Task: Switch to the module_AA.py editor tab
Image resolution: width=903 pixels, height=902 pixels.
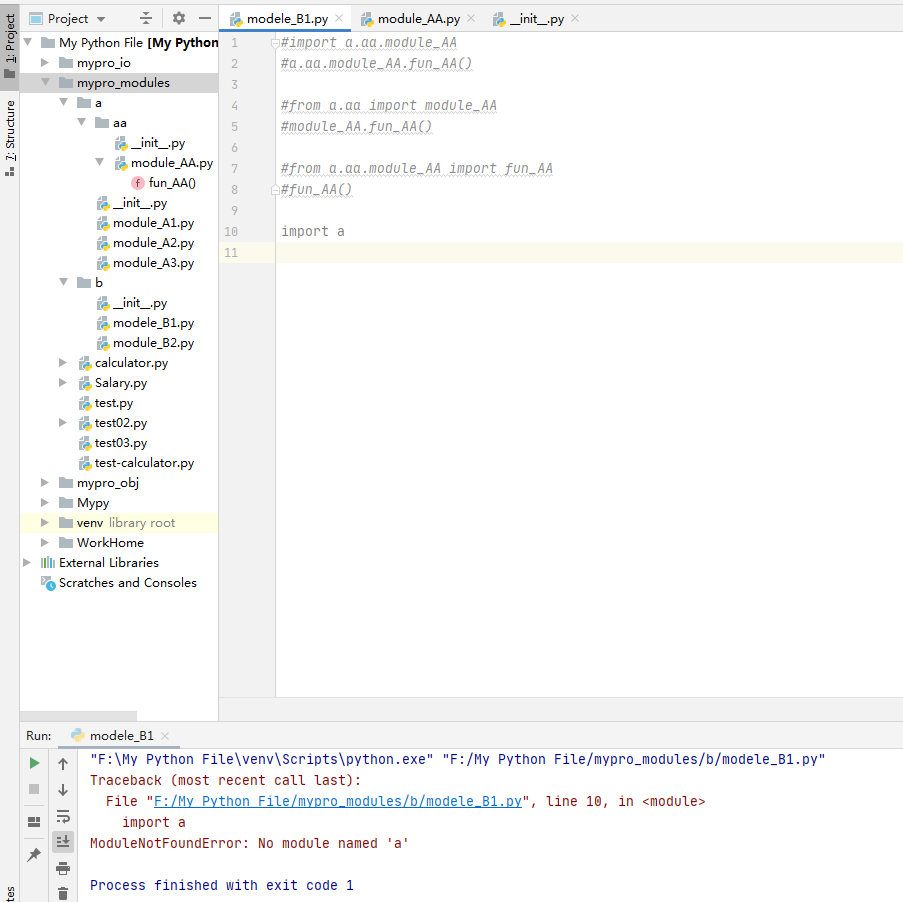Action: 419,19
